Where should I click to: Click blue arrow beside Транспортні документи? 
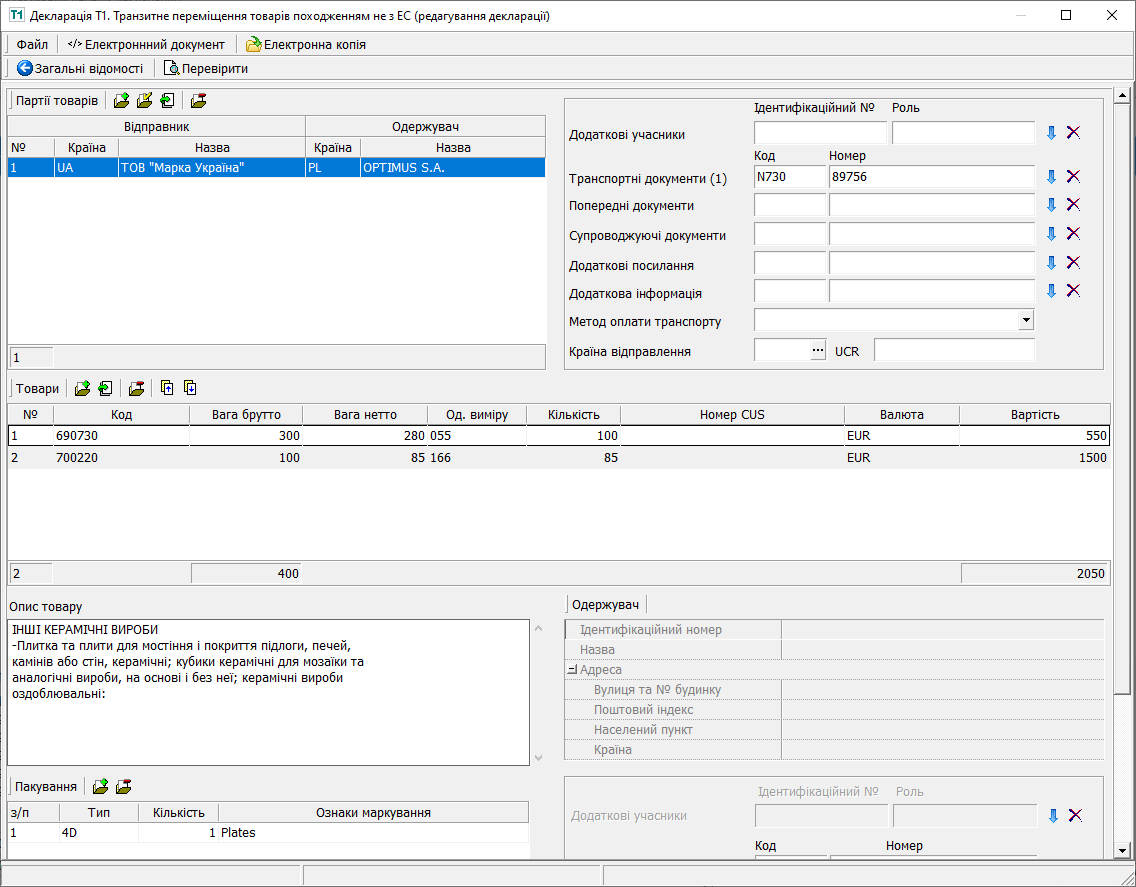click(x=1051, y=177)
